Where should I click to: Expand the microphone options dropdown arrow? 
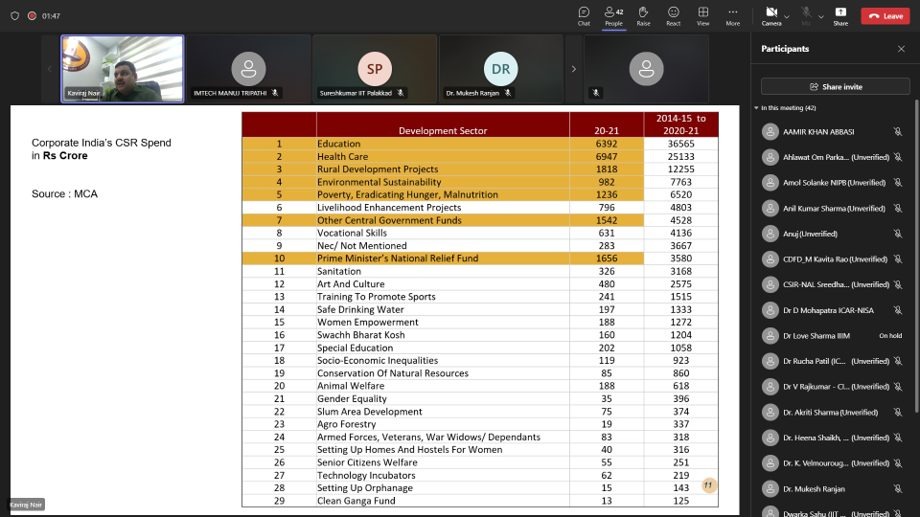click(x=820, y=16)
